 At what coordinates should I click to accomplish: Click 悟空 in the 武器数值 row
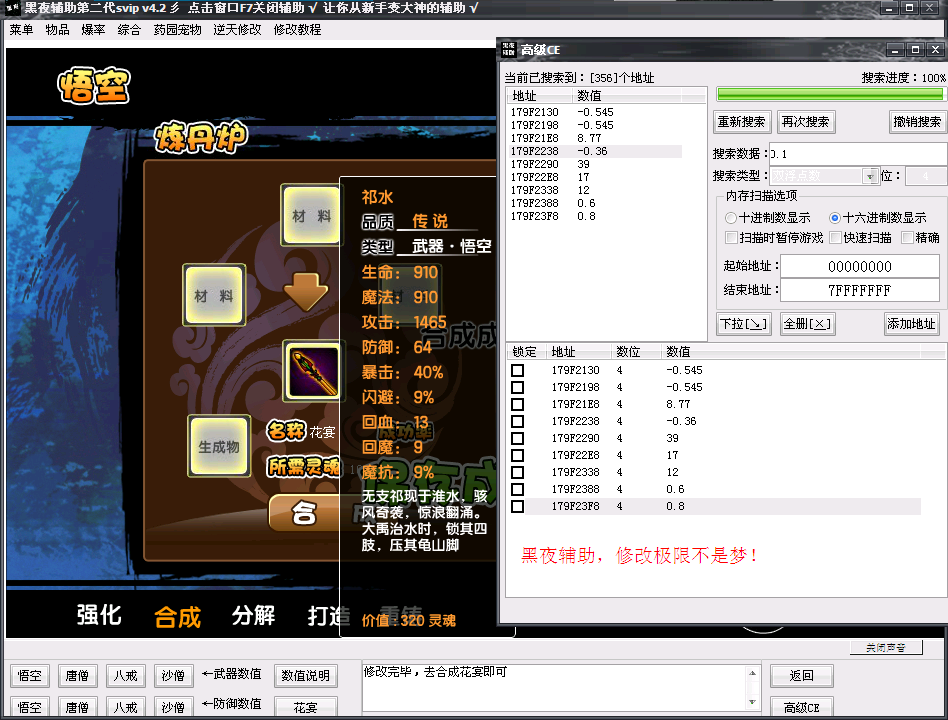tap(30, 676)
